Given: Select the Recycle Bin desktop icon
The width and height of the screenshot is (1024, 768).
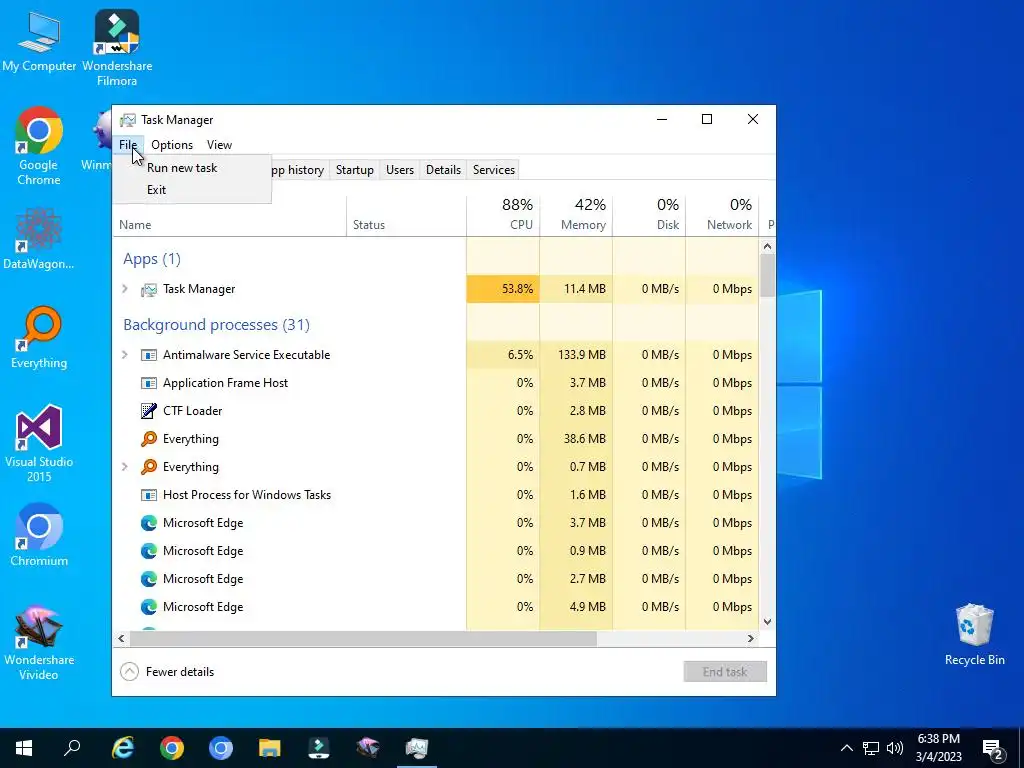Looking at the screenshot, I should [x=974, y=635].
